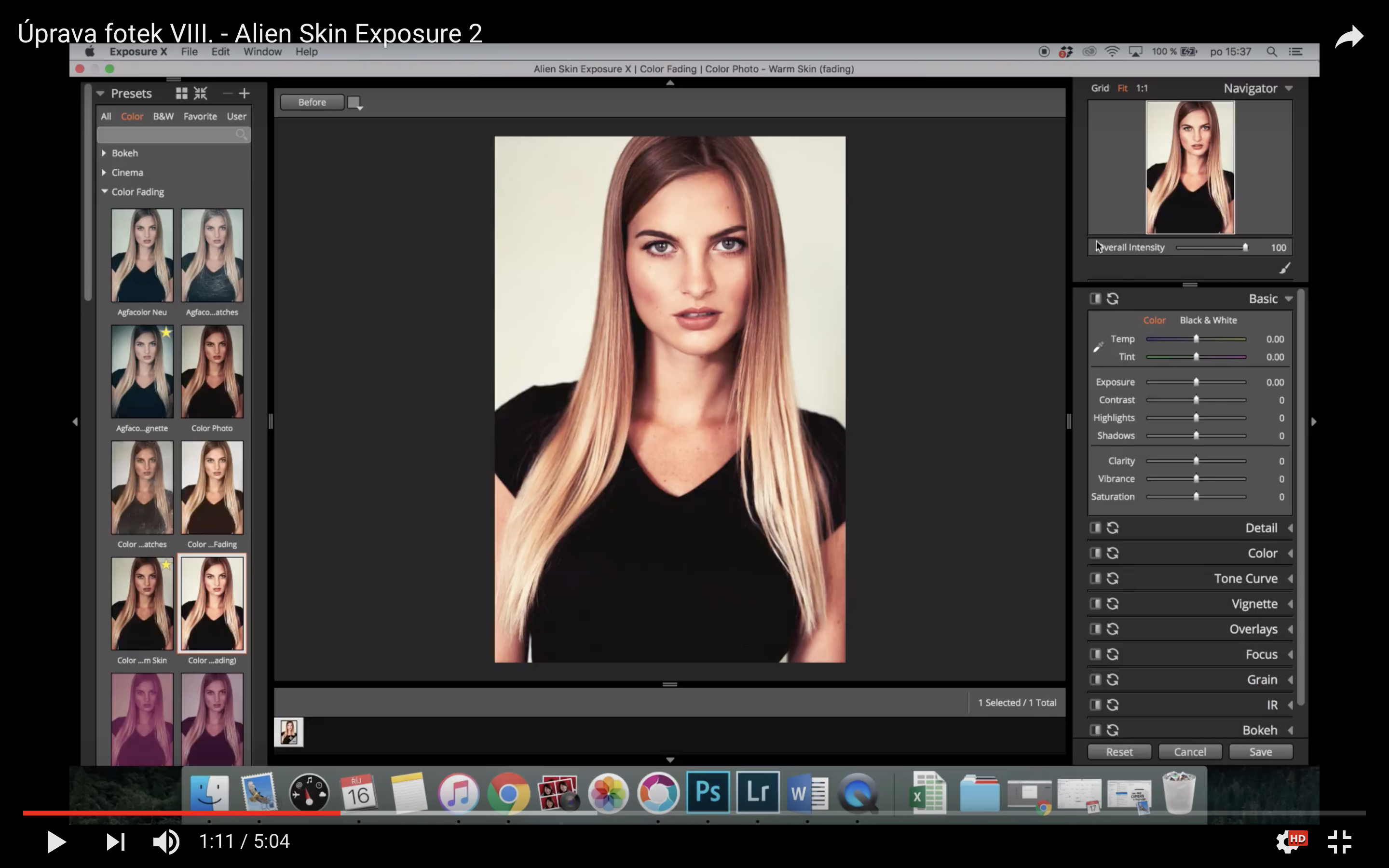The width and height of the screenshot is (1389, 868).
Task: Open the Edit menu
Action: point(220,52)
